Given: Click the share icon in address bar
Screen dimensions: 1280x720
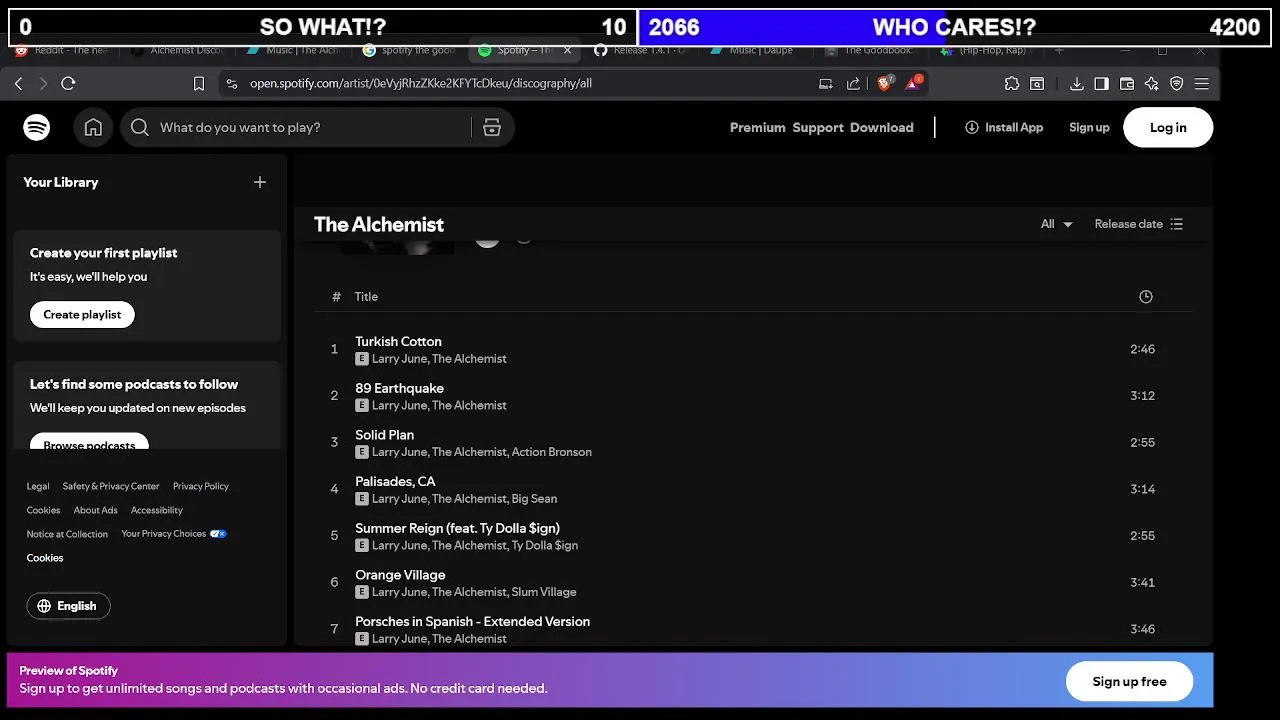Looking at the screenshot, I should pyautogui.click(x=853, y=84).
